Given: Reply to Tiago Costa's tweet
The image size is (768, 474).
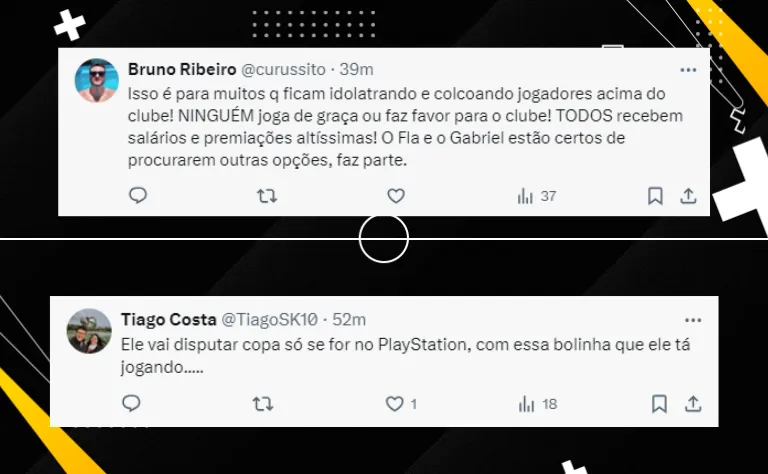Looking at the screenshot, I should 131,404.
